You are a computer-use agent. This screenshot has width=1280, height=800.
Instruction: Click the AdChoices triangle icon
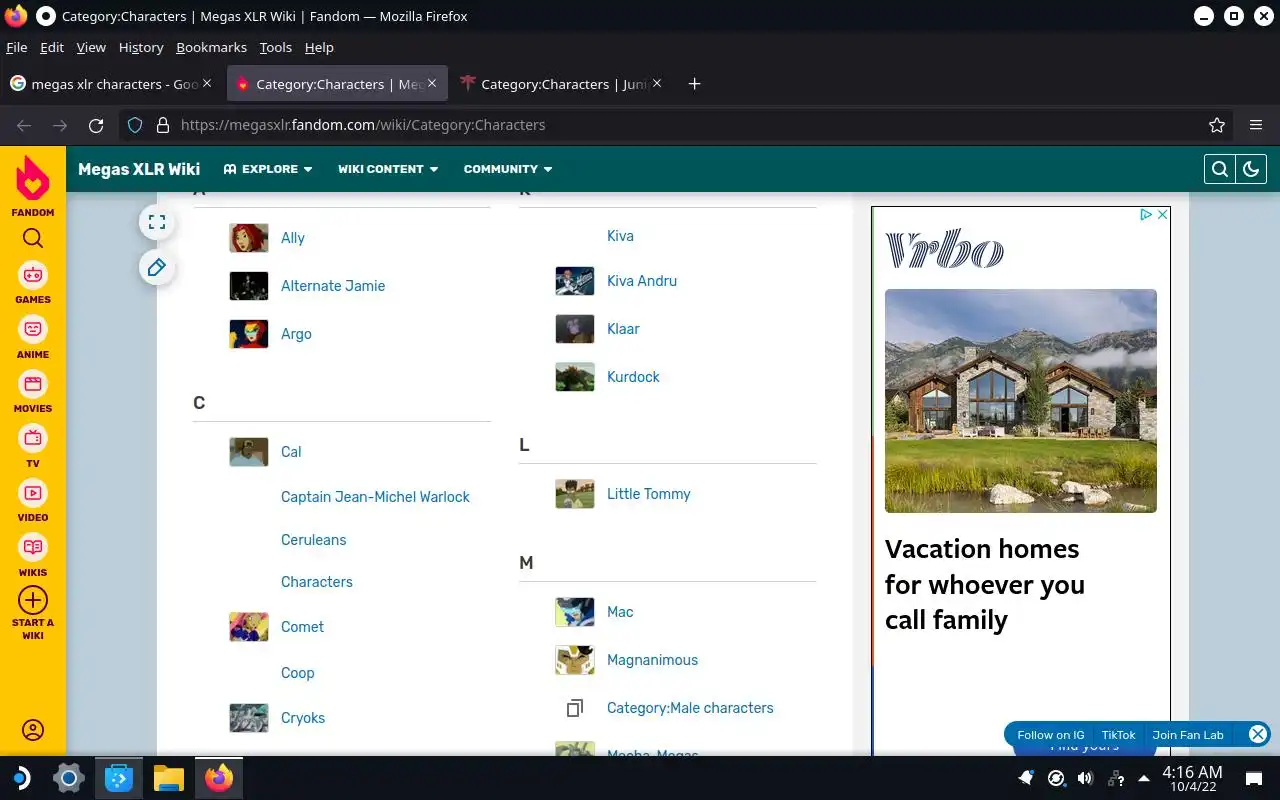click(1147, 214)
